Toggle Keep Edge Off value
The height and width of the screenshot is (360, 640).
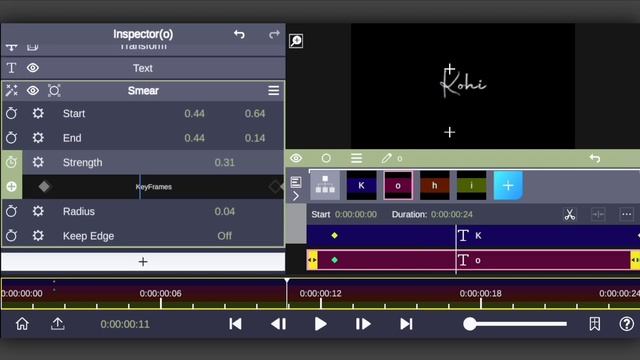coord(224,236)
